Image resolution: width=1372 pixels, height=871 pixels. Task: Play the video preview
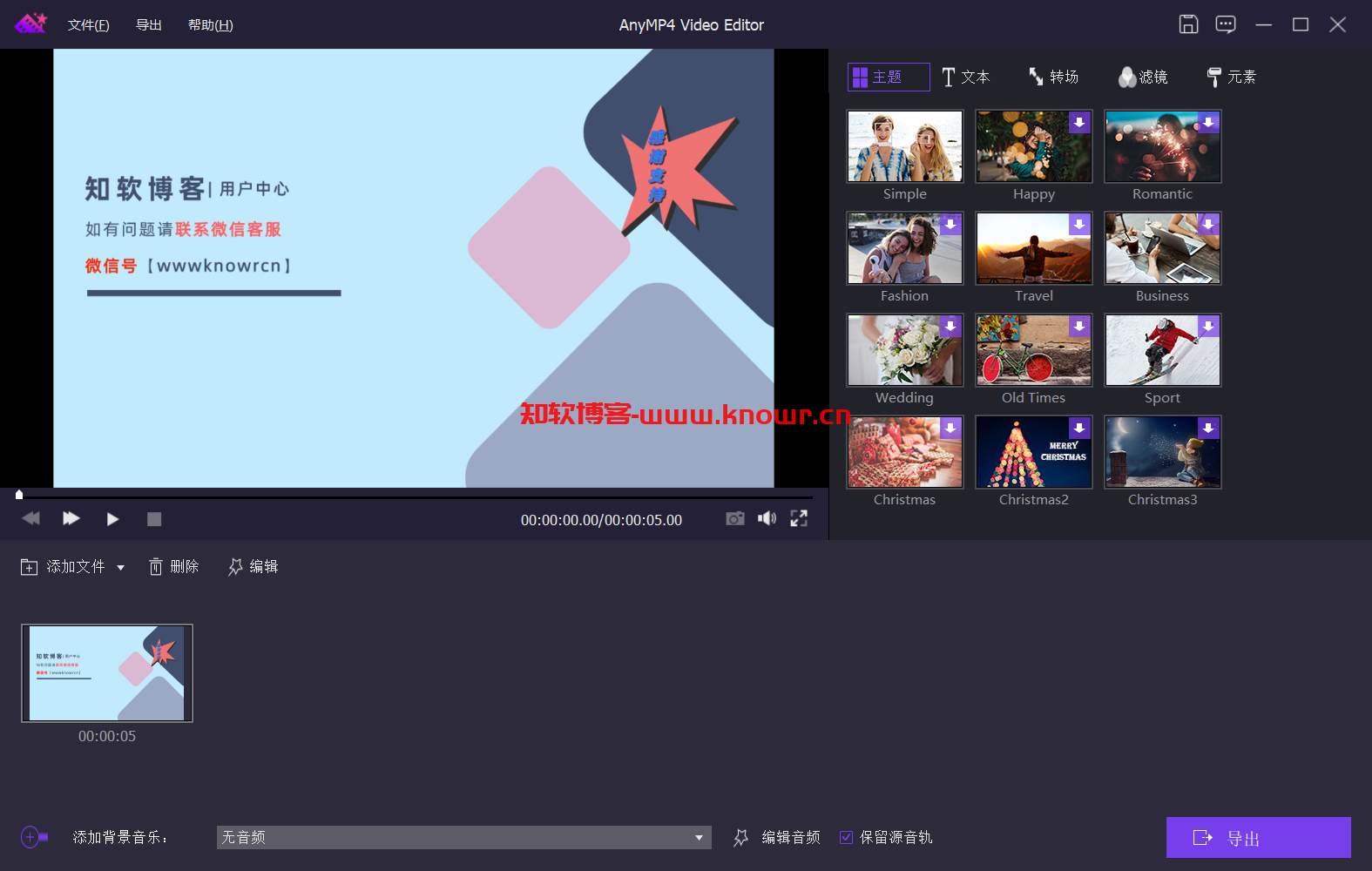[x=112, y=519]
